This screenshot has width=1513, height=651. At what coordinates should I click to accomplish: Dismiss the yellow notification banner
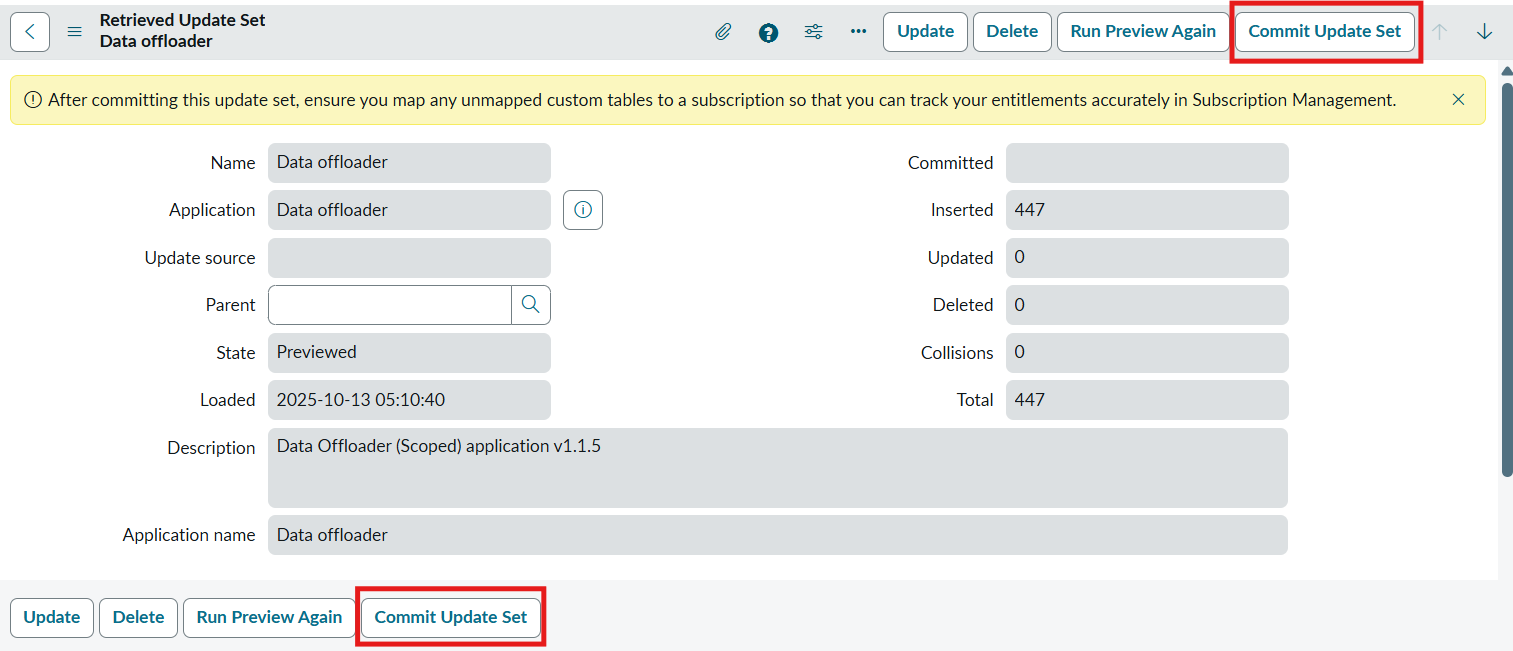(x=1458, y=100)
